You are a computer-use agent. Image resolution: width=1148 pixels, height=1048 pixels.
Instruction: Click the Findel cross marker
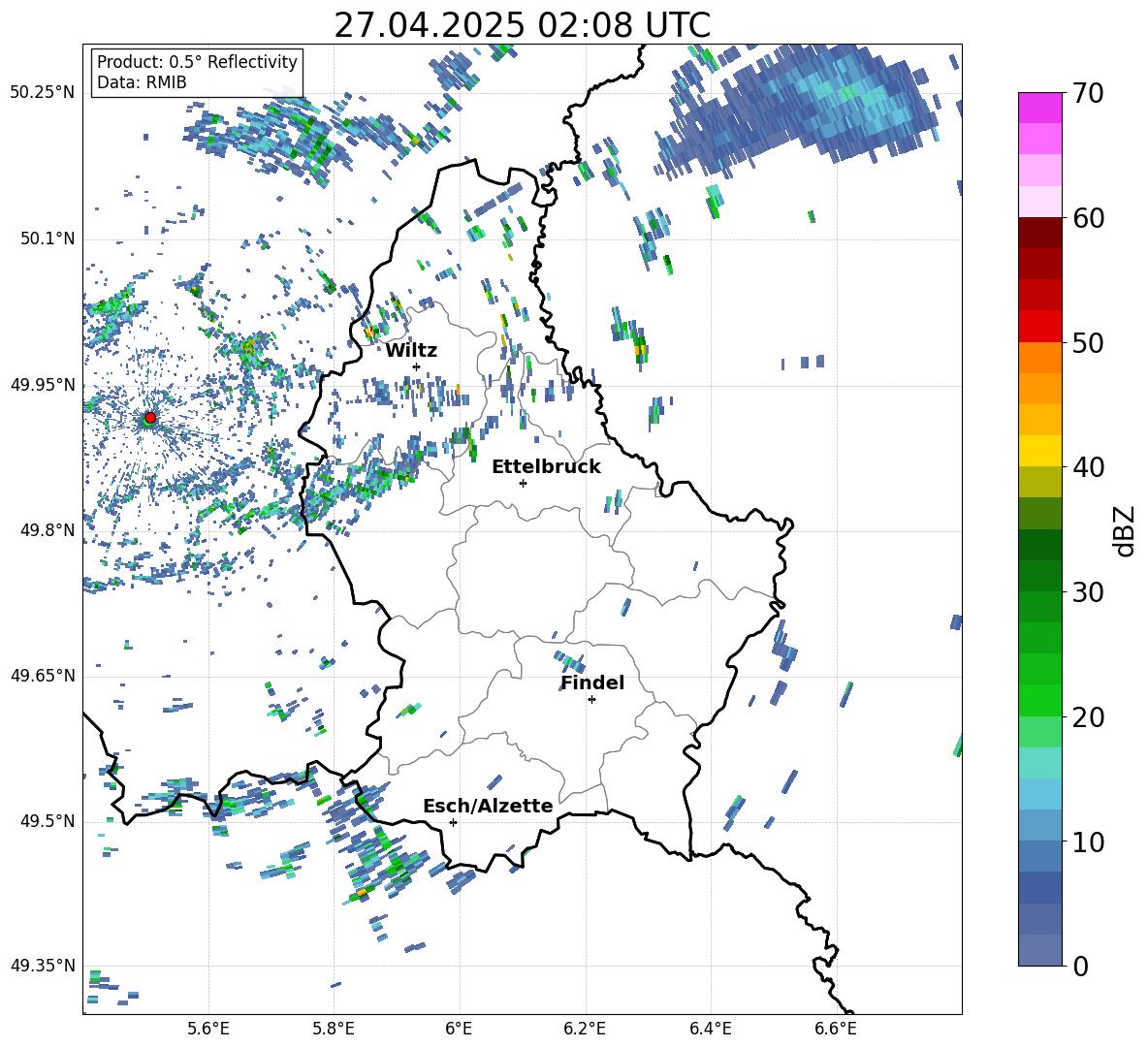click(x=591, y=700)
